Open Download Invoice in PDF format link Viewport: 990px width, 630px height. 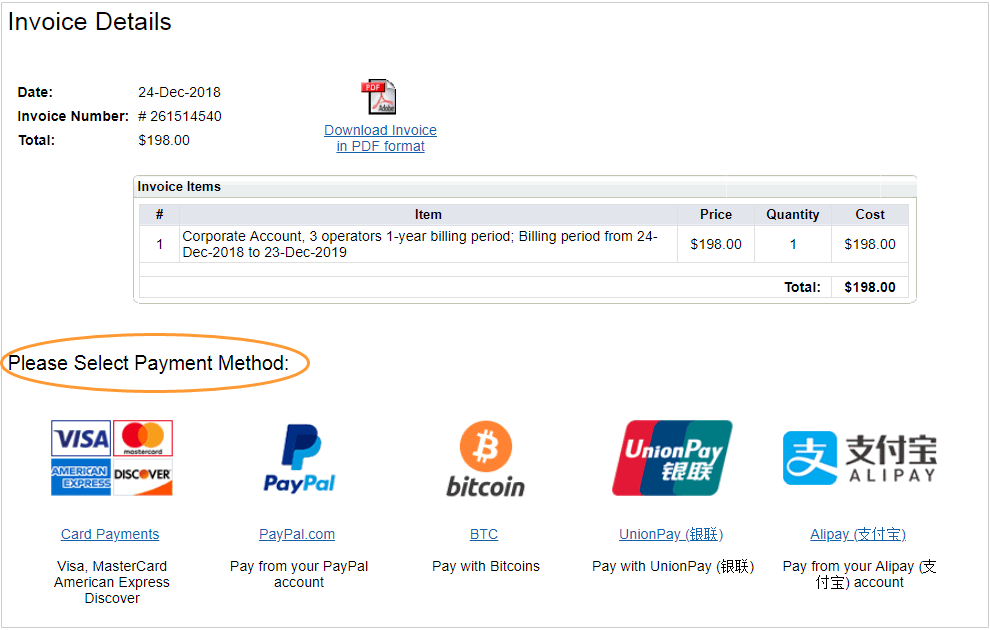click(x=380, y=138)
